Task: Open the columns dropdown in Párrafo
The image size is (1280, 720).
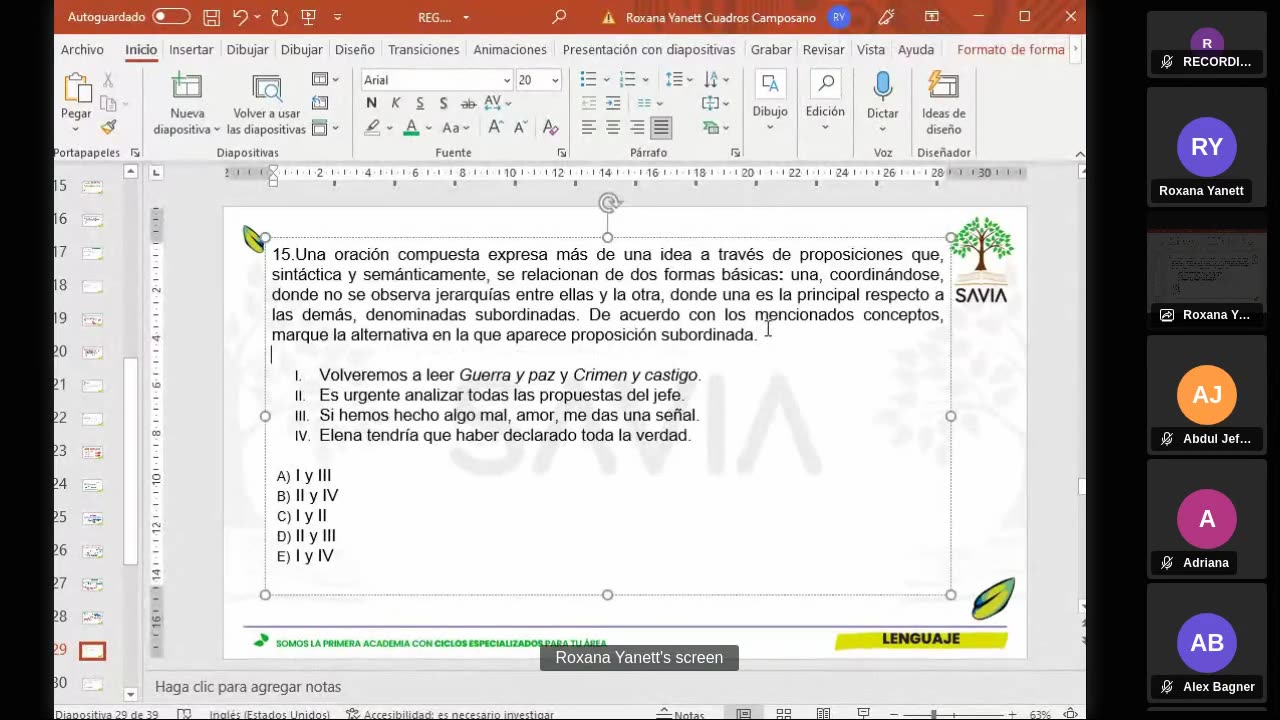Action: [650, 103]
